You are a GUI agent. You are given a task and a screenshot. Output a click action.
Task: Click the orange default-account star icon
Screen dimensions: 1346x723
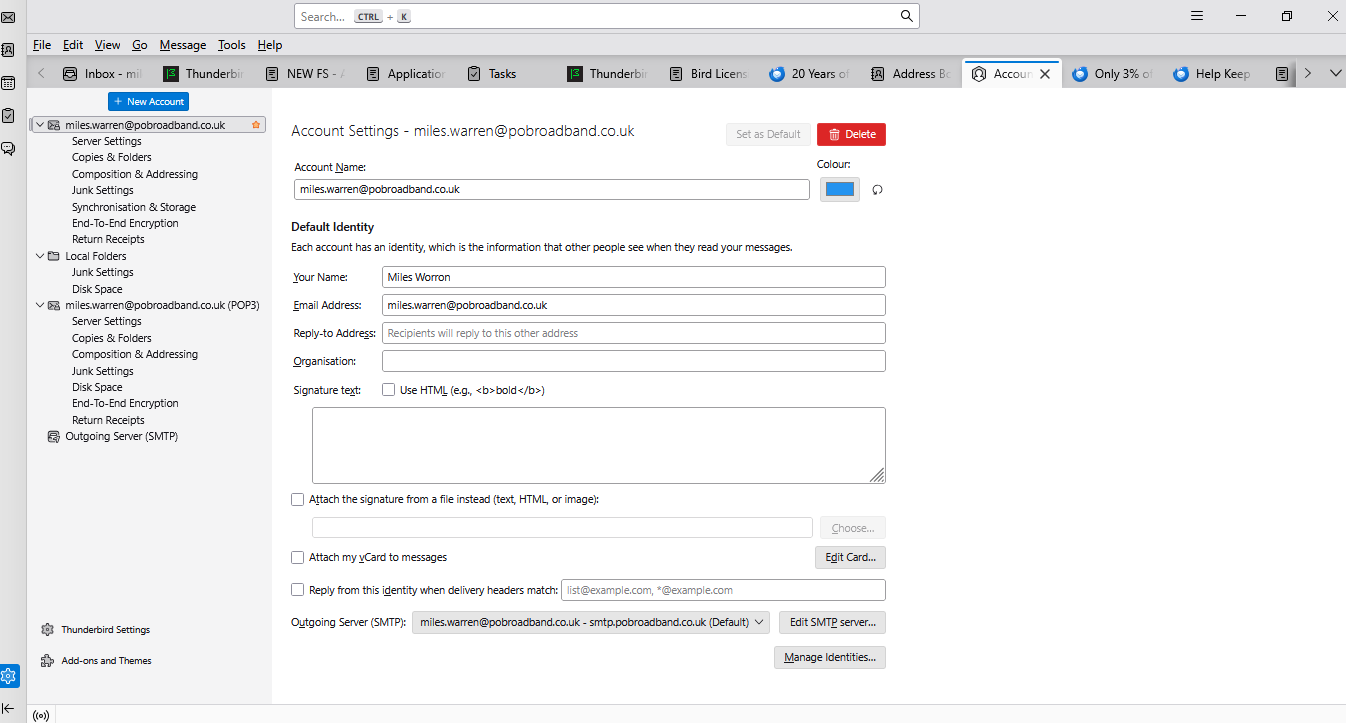pos(256,125)
